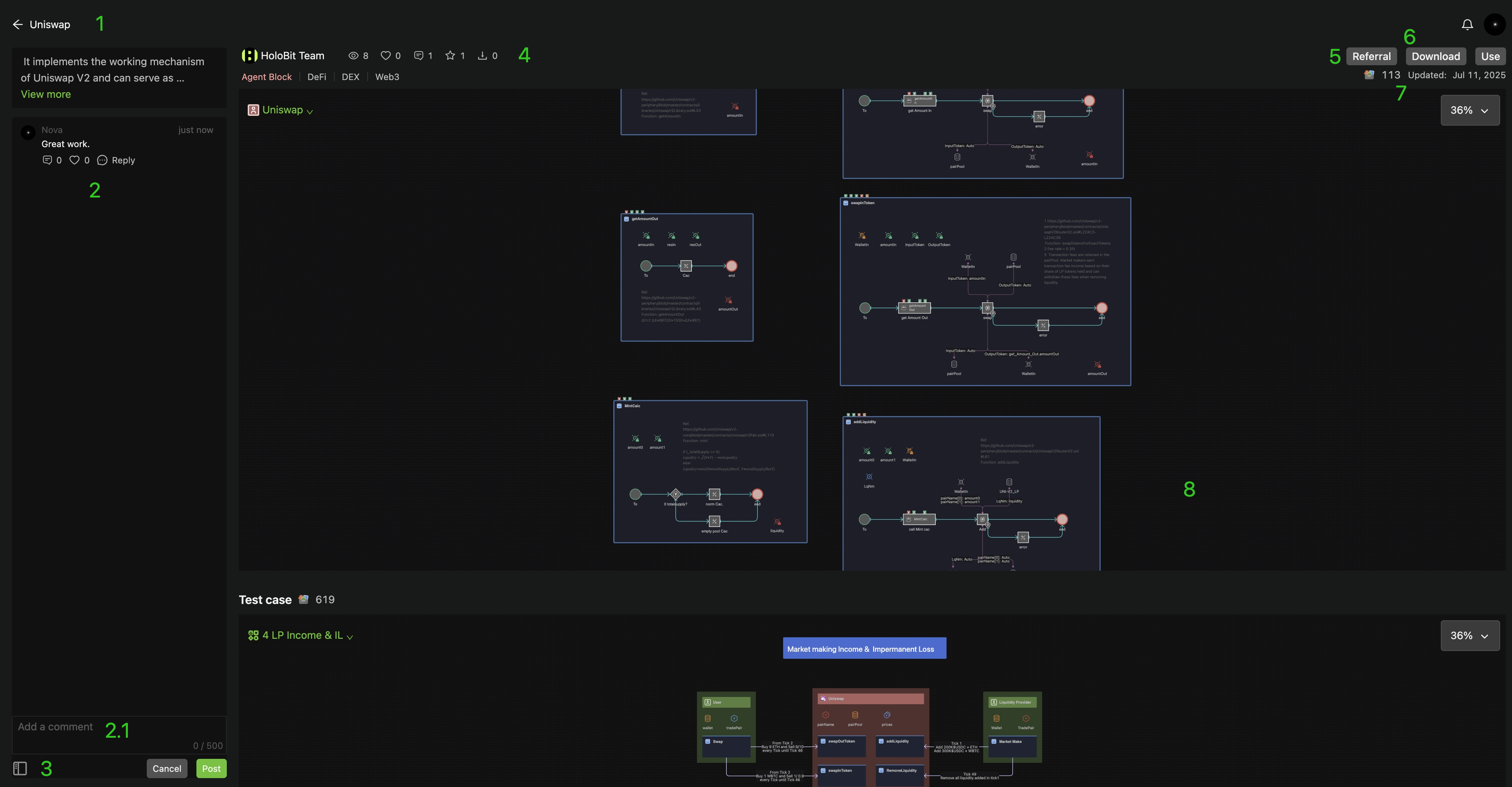Click the comments count icon in header
Screen dimensions: 1512x787
(x=418, y=56)
